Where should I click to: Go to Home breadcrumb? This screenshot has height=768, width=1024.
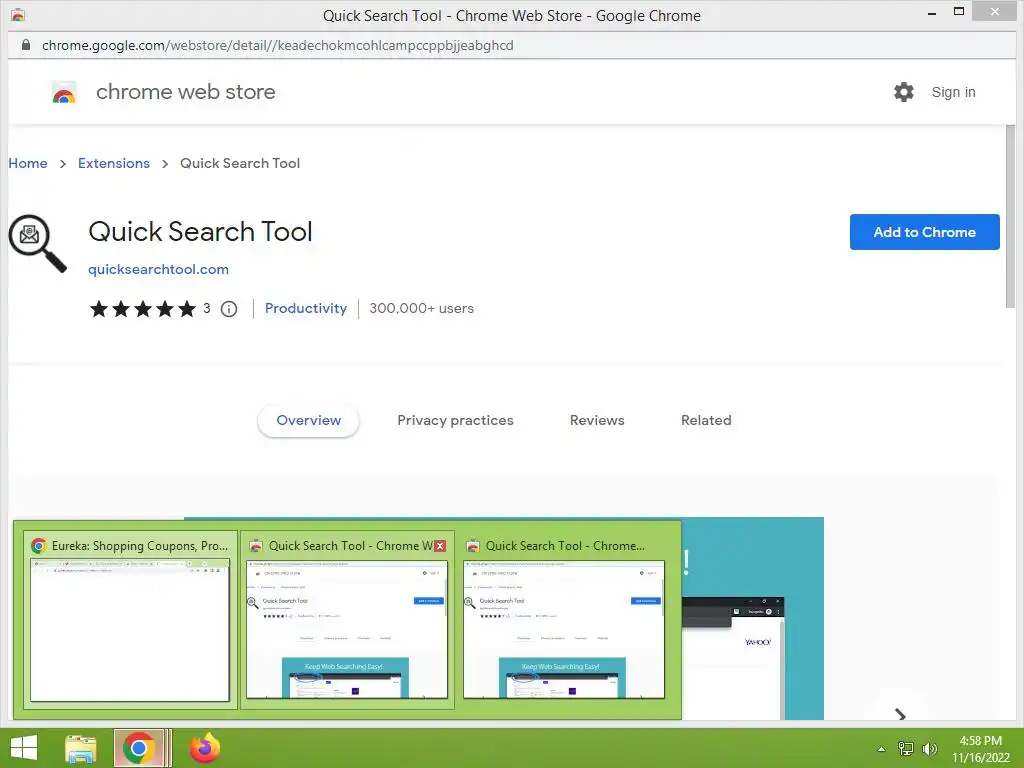pos(27,163)
